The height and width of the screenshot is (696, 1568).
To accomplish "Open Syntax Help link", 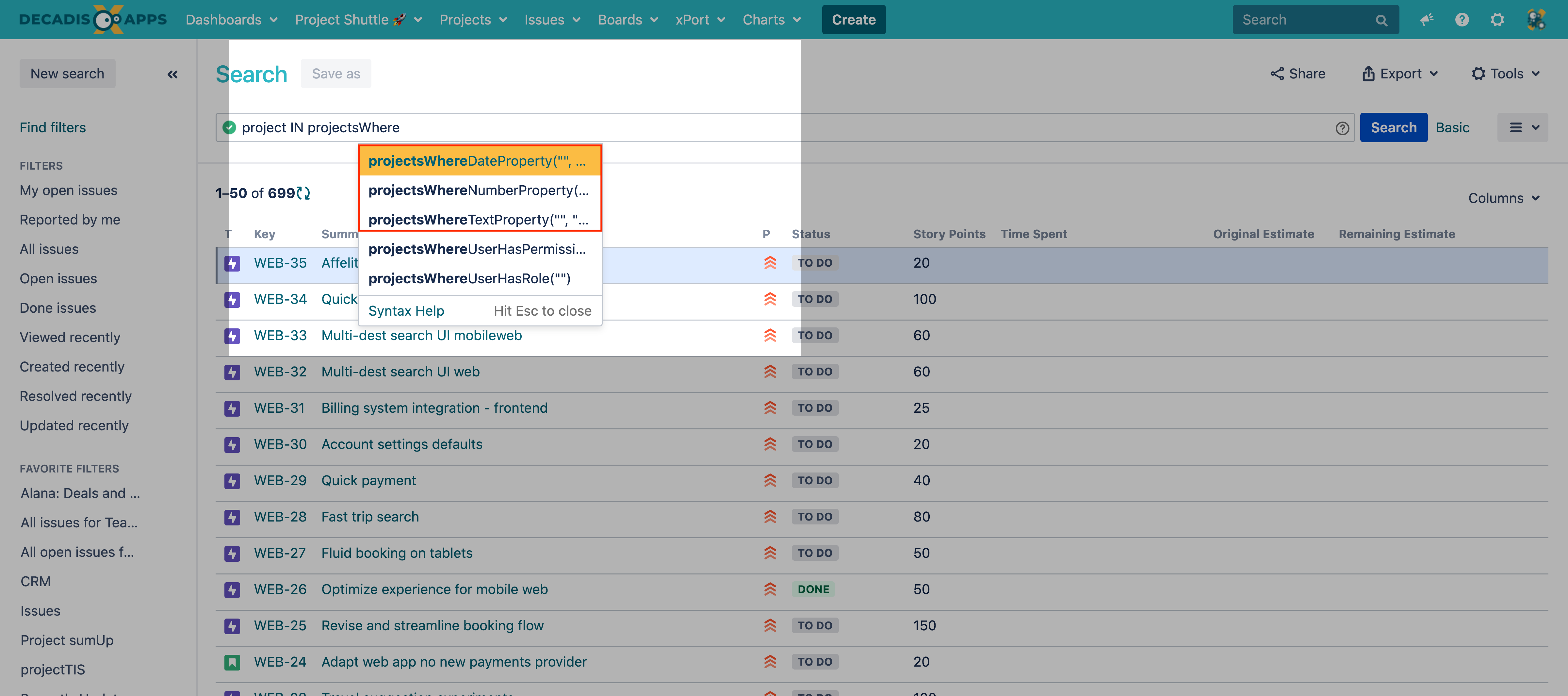I will (x=406, y=311).
